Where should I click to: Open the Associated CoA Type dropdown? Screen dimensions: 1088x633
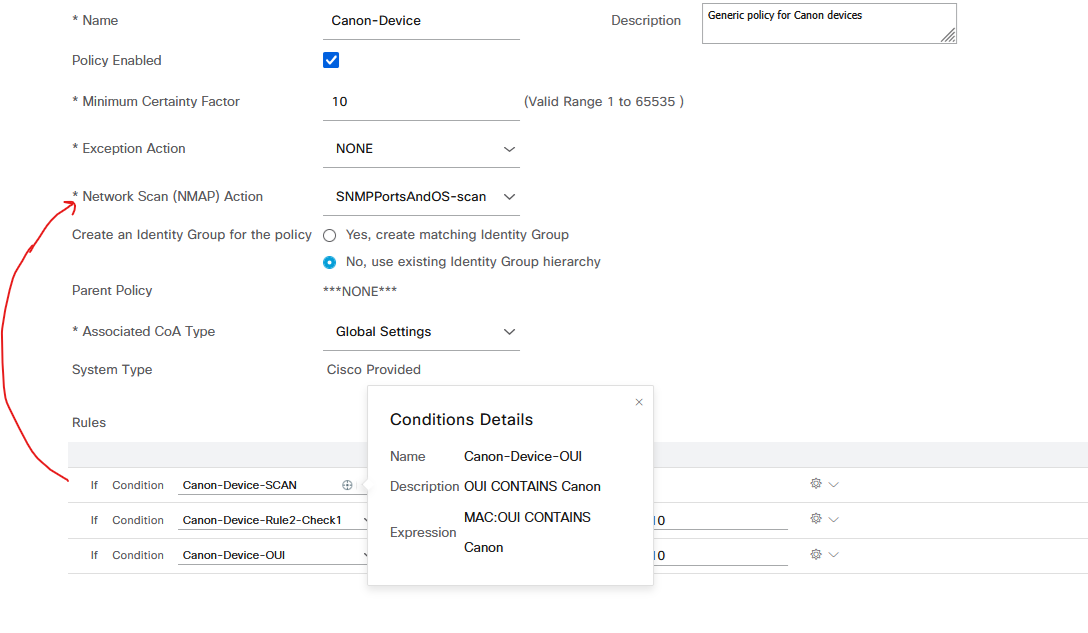click(x=509, y=331)
